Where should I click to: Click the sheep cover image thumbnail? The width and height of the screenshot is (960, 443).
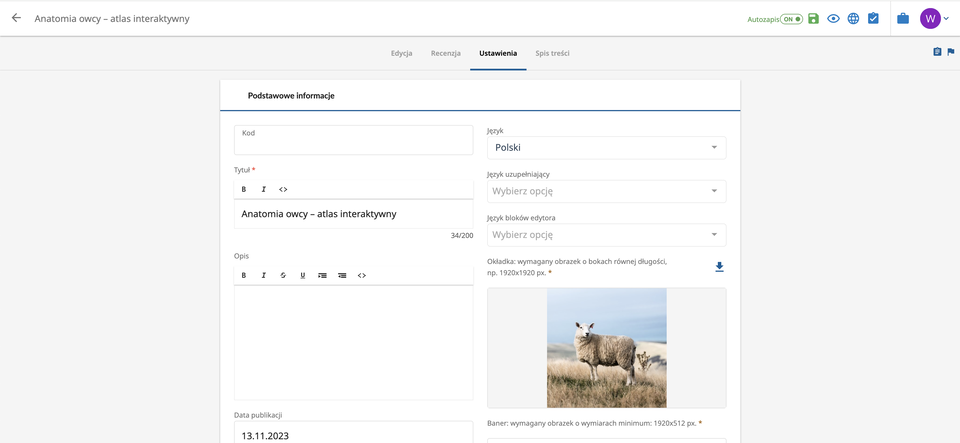click(606, 348)
